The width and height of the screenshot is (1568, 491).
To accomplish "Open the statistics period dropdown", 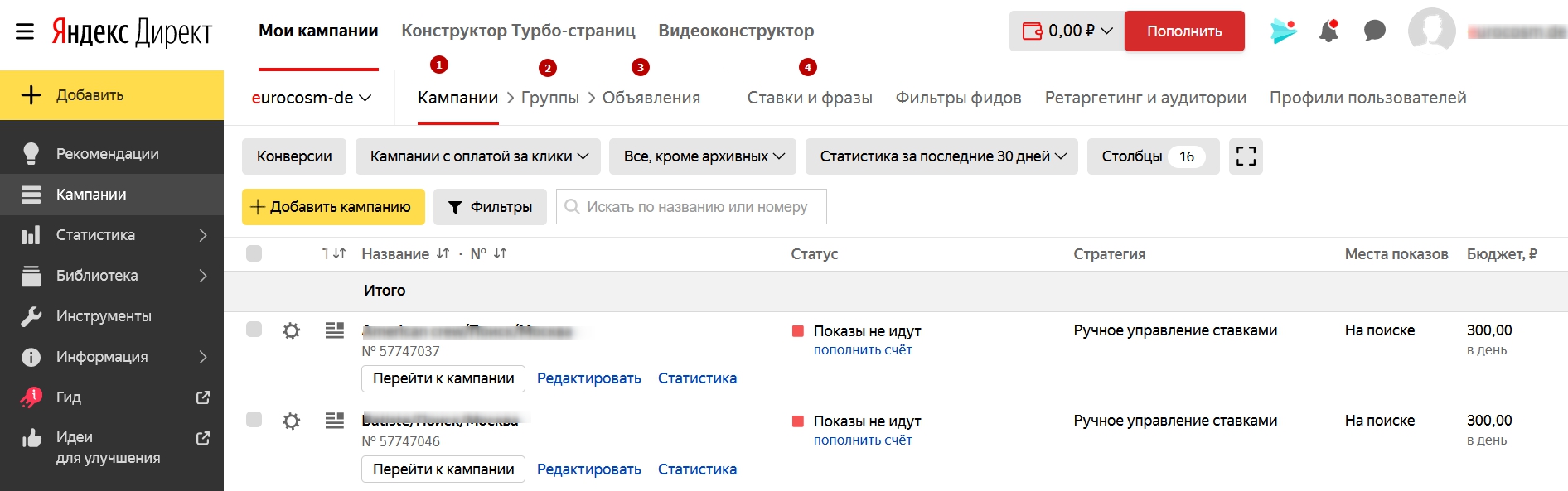I will tap(941, 156).
